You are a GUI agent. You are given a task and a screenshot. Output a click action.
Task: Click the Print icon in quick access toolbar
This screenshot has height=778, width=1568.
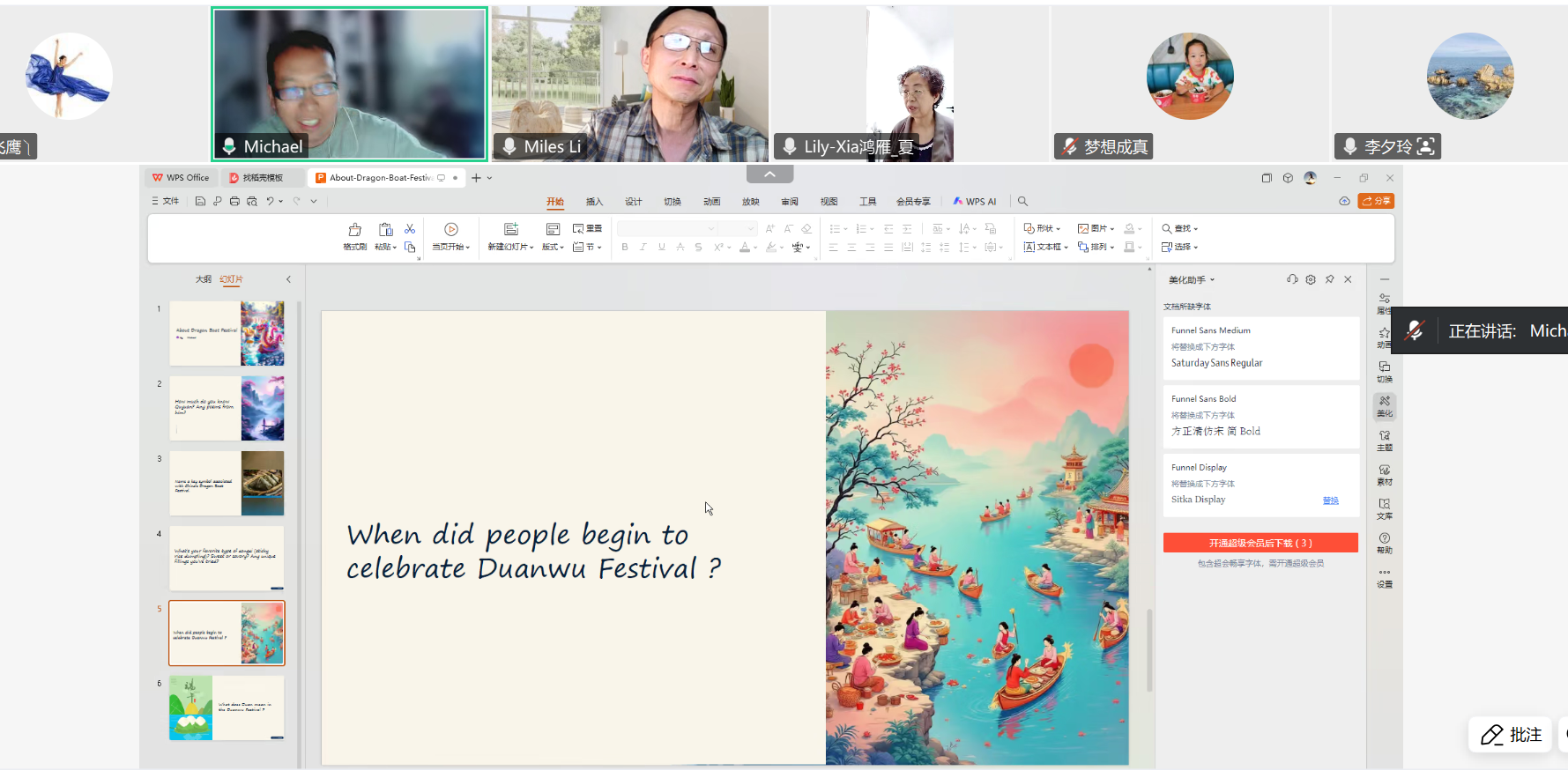tap(234, 202)
